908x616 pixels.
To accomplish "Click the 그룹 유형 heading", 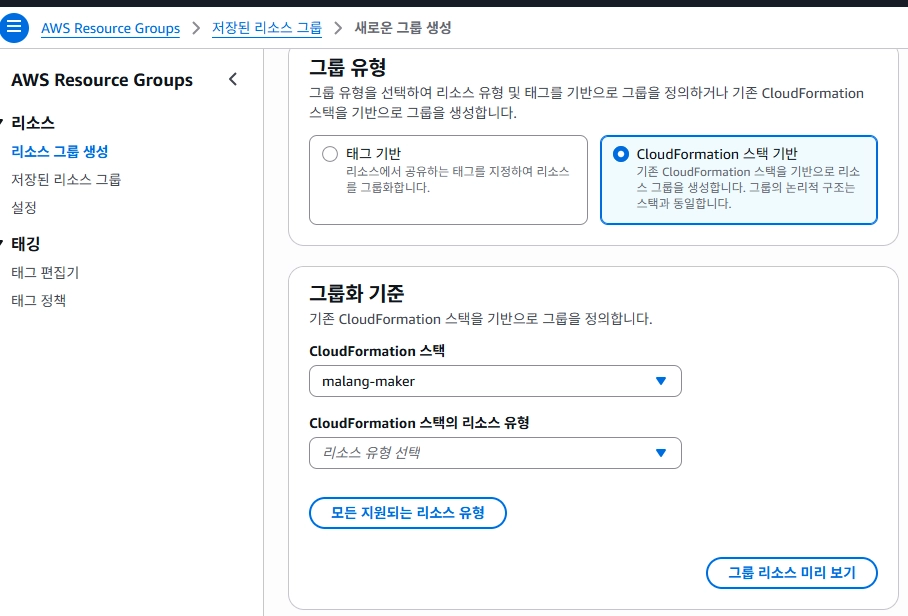I will (x=347, y=67).
